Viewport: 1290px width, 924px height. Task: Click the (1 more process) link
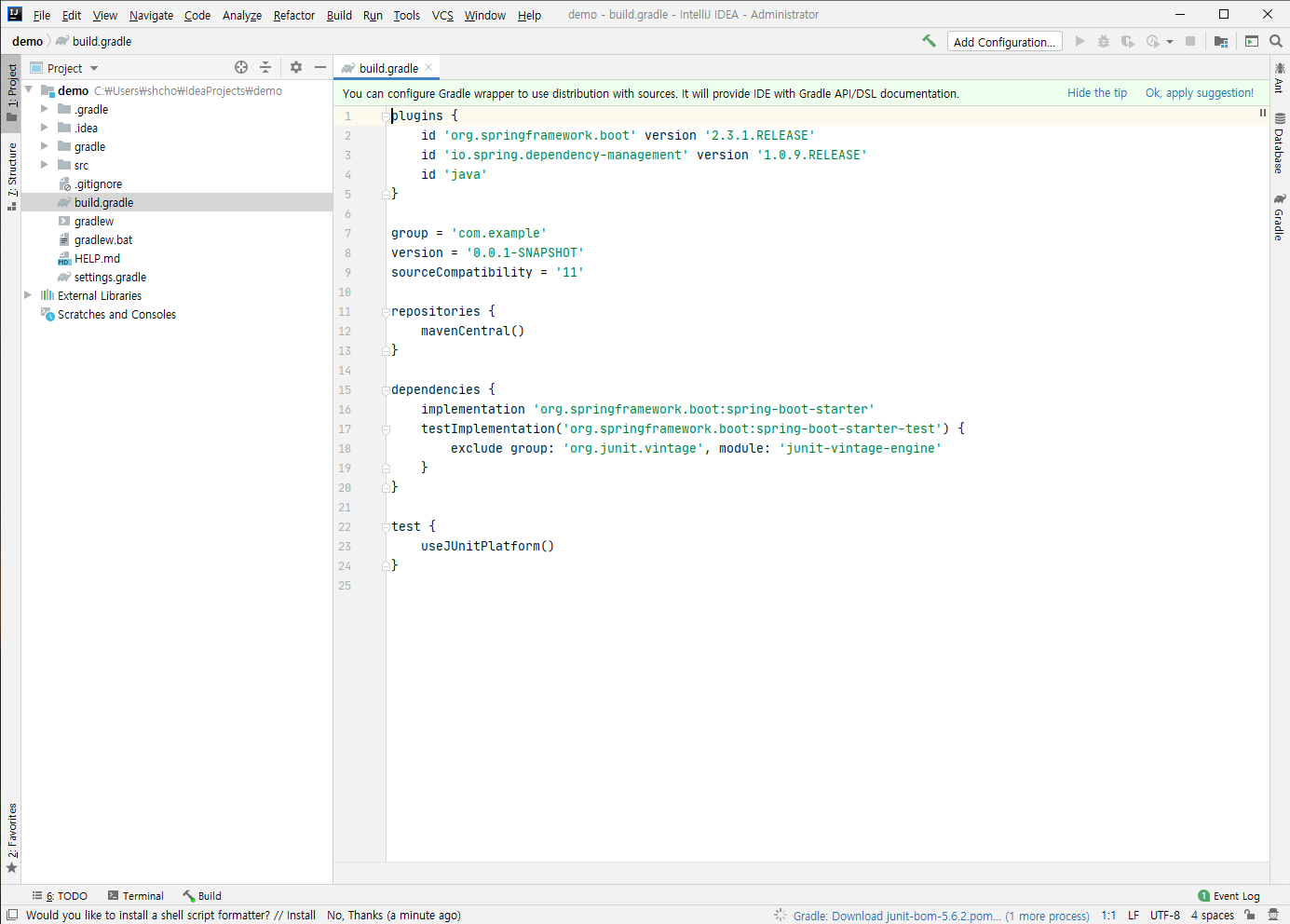1048,916
